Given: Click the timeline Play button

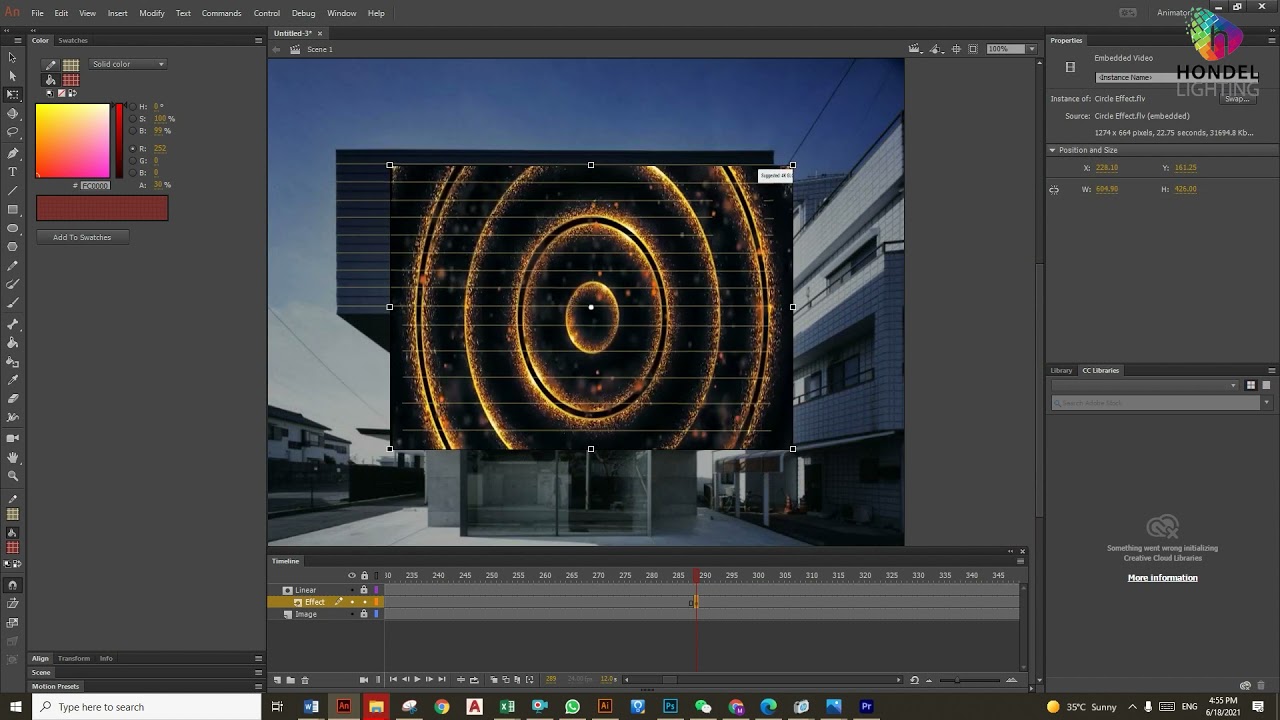Looking at the screenshot, I should pos(417,680).
